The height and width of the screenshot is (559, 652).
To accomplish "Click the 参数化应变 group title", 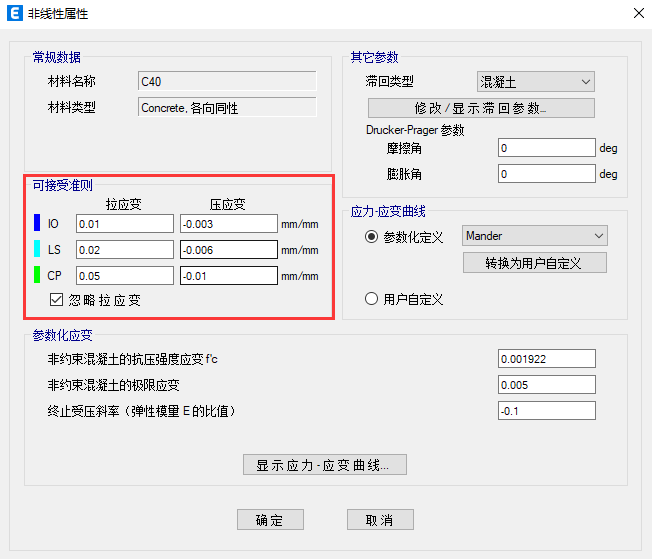I will [63, 335].
